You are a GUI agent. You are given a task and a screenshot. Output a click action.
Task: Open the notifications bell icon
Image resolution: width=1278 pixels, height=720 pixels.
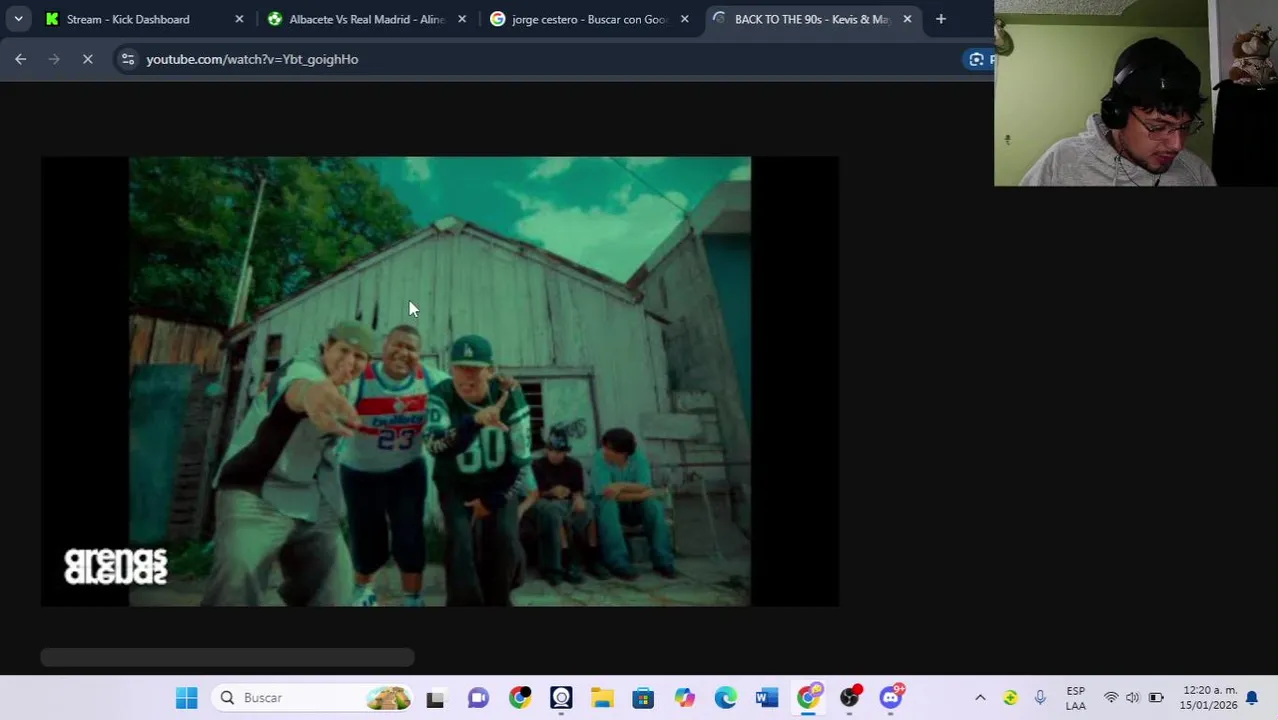(x=1251, y=698)
